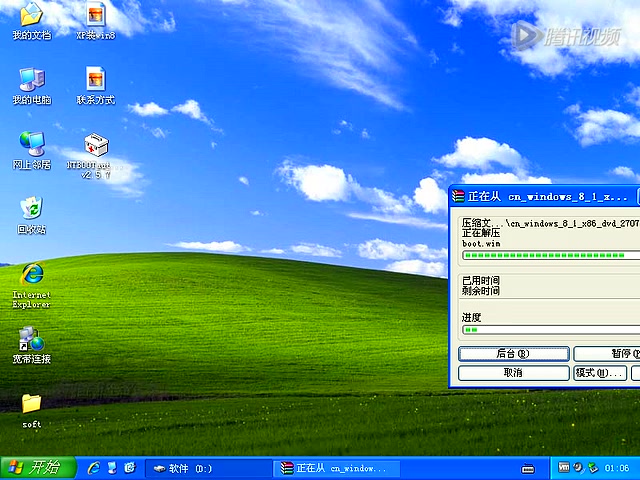640x480 pixels.
Task: Select the NTBOOTautofix v2.5.7 icon
Action: [x=96, y=156]
